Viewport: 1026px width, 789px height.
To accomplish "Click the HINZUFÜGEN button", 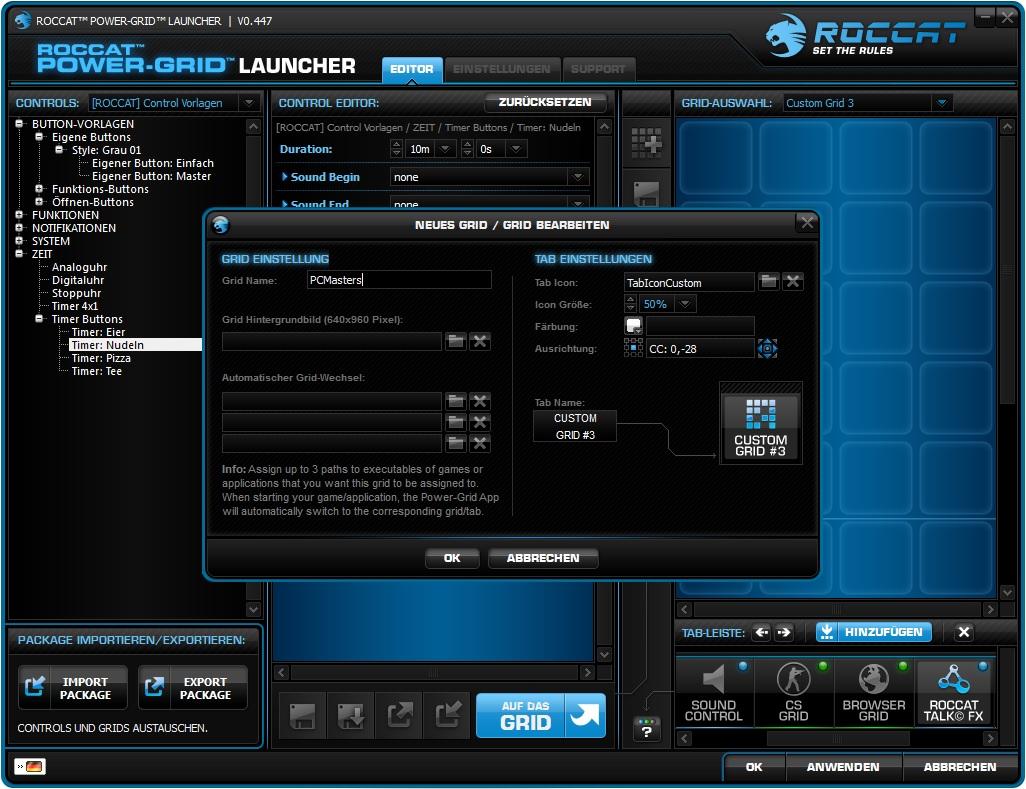I will [874, 632].
